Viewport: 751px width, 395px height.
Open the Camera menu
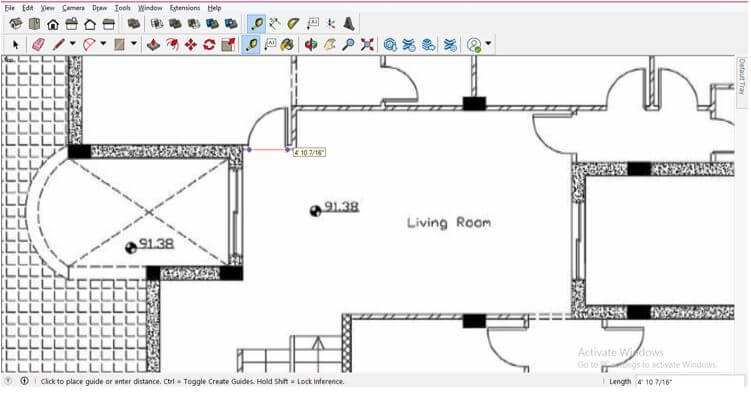coord(73,8)
